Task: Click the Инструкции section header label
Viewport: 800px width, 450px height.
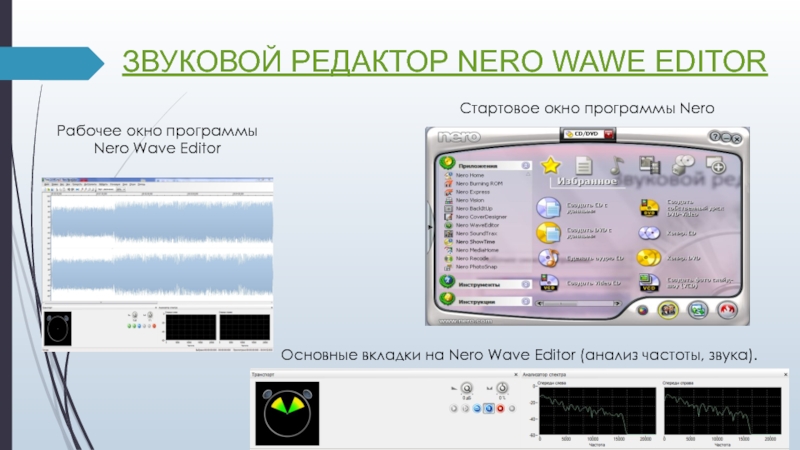Action: (476, 302)
